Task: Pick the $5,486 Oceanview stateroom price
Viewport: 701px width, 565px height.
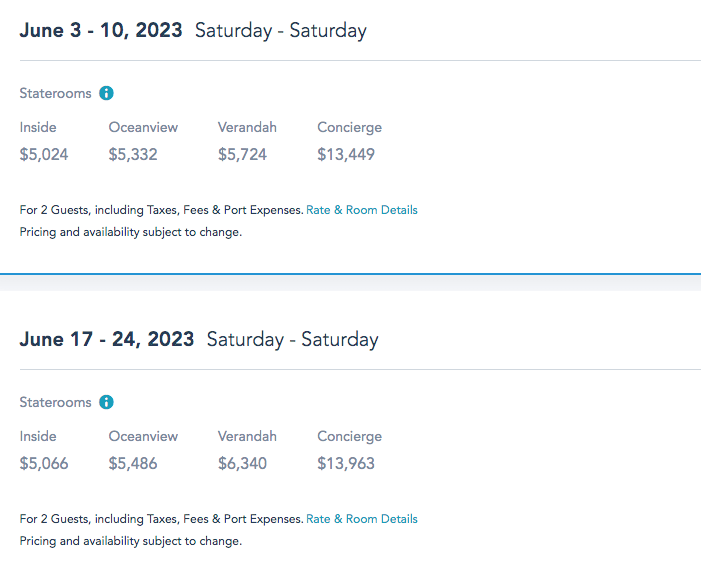Action: pyautogui.click(x=133, y=463)
